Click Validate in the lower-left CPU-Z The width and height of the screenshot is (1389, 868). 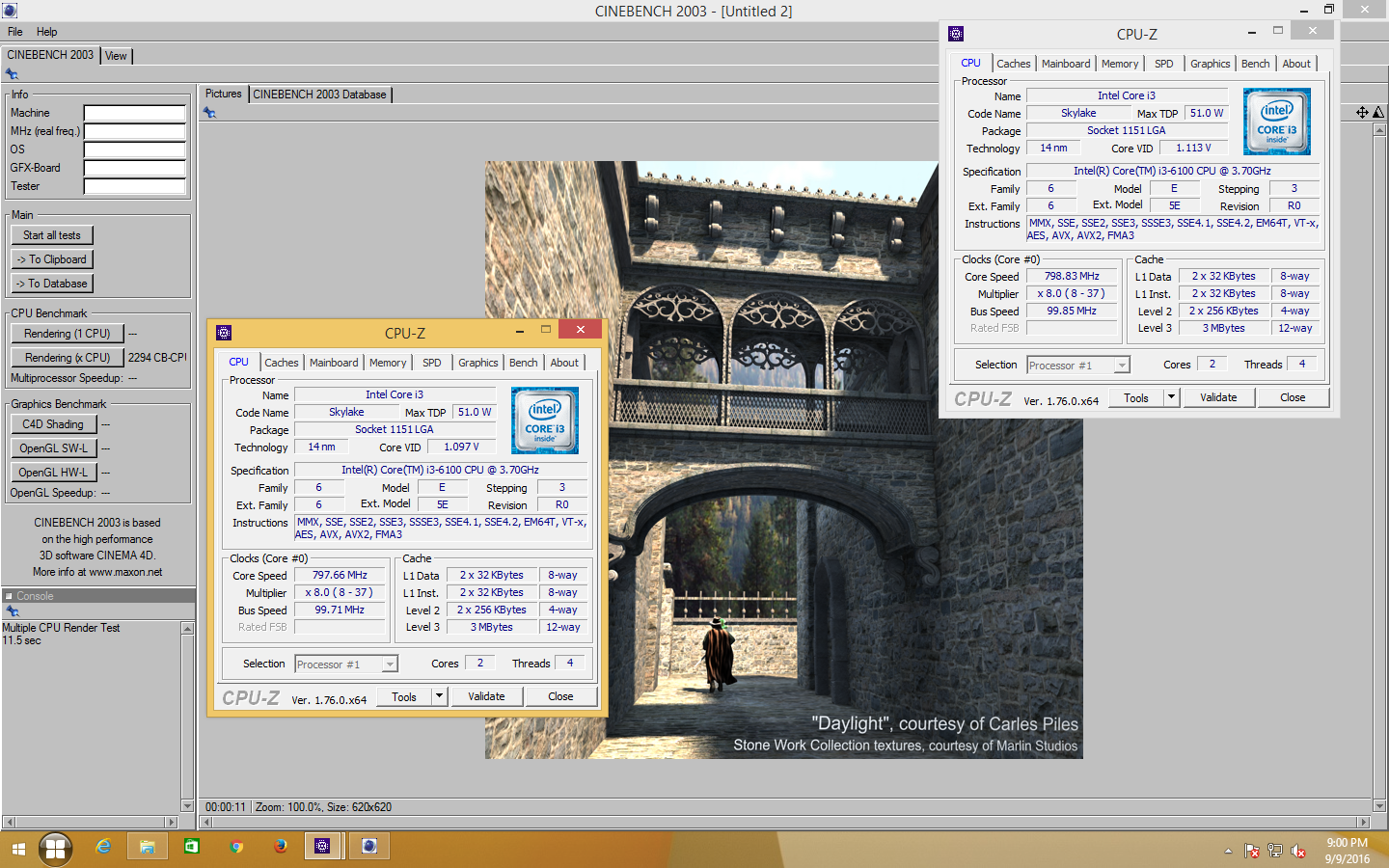(x=486, y=696)
